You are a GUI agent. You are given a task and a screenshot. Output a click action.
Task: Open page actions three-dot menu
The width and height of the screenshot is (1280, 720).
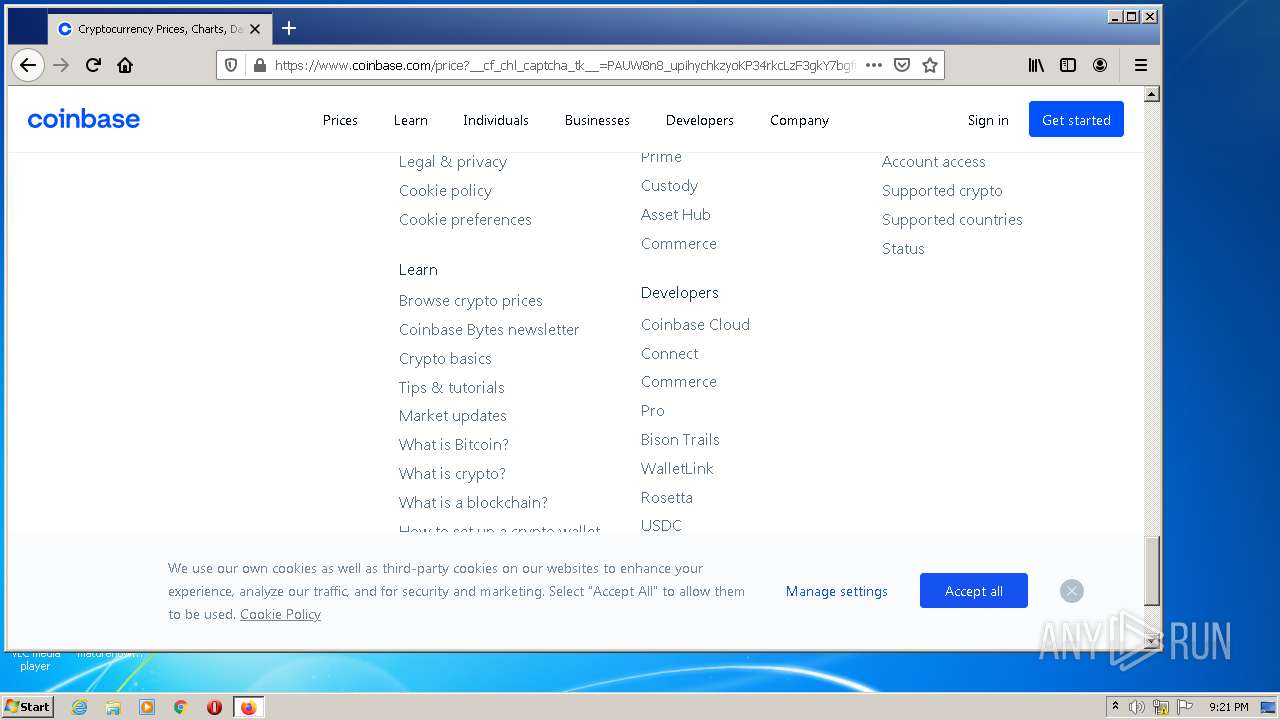[x=873, y=65]
